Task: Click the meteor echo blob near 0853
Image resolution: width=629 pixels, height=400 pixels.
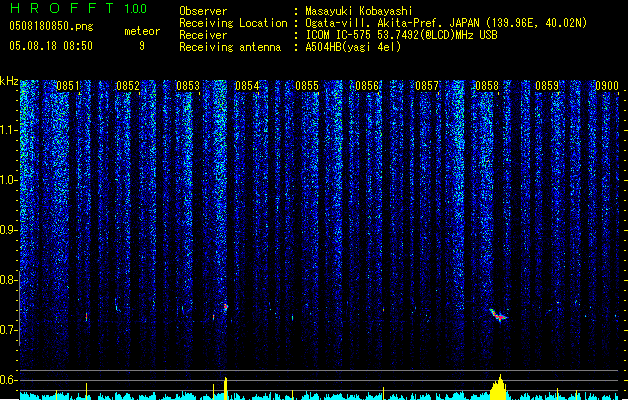Action: [226, 307]
